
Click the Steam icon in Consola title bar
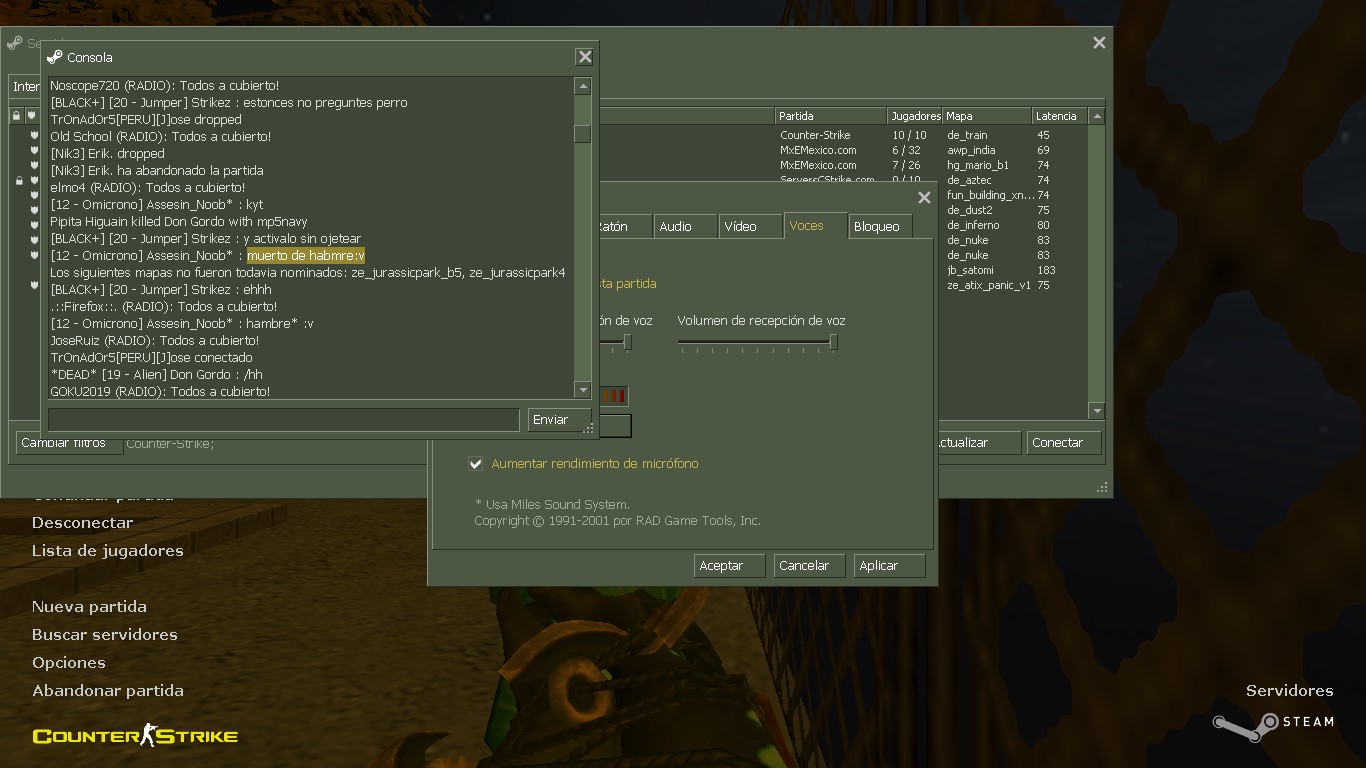pos(55,57)
